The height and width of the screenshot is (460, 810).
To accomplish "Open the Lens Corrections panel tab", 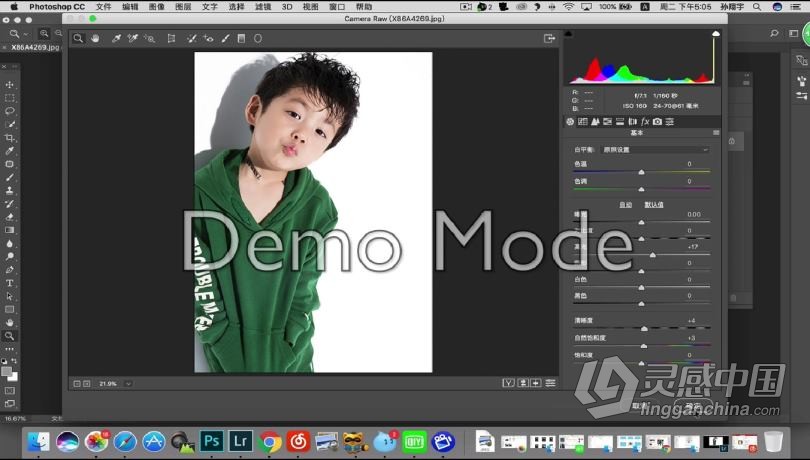I will tap(632, 121).
